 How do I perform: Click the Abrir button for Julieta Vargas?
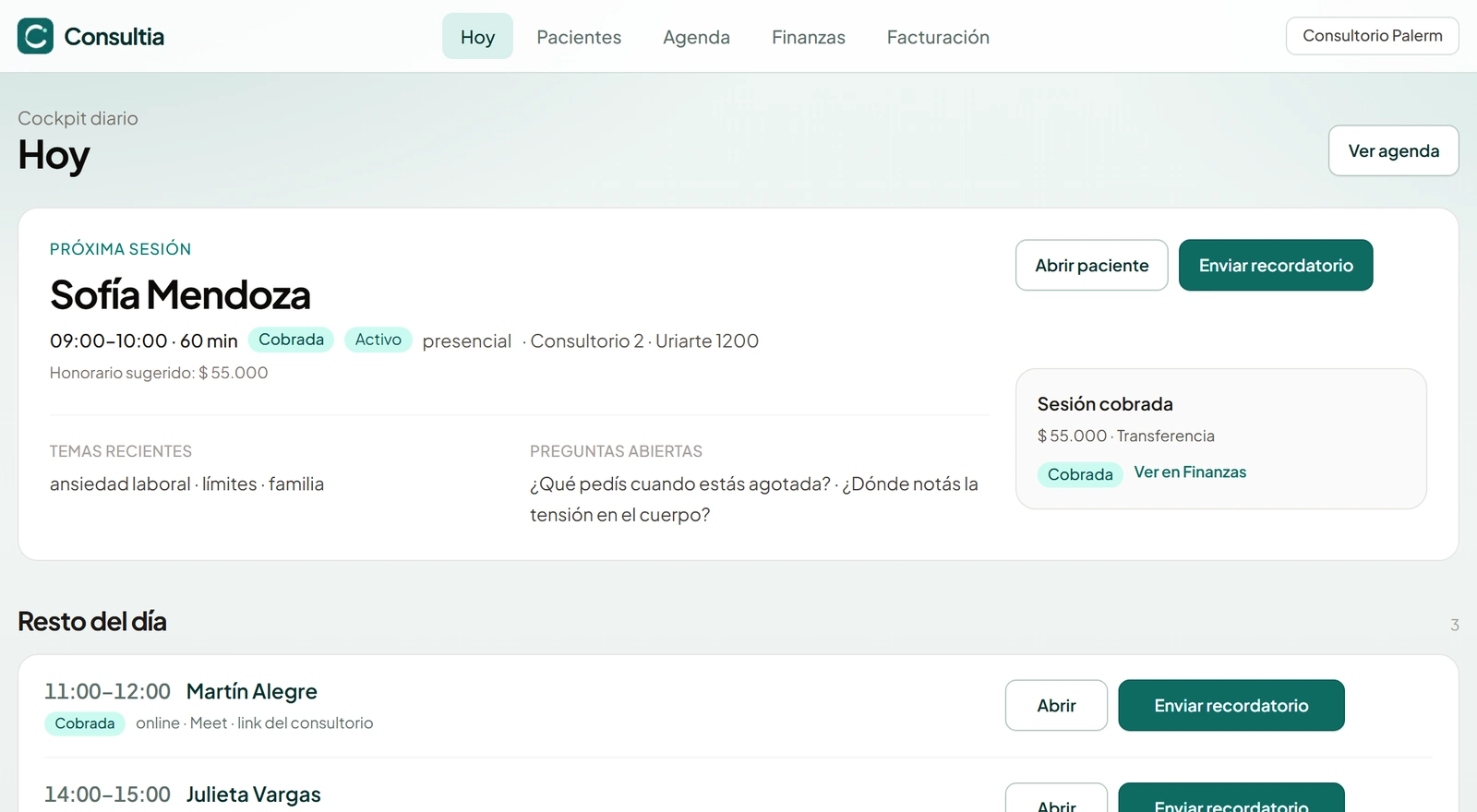(x=1056, y=799)
